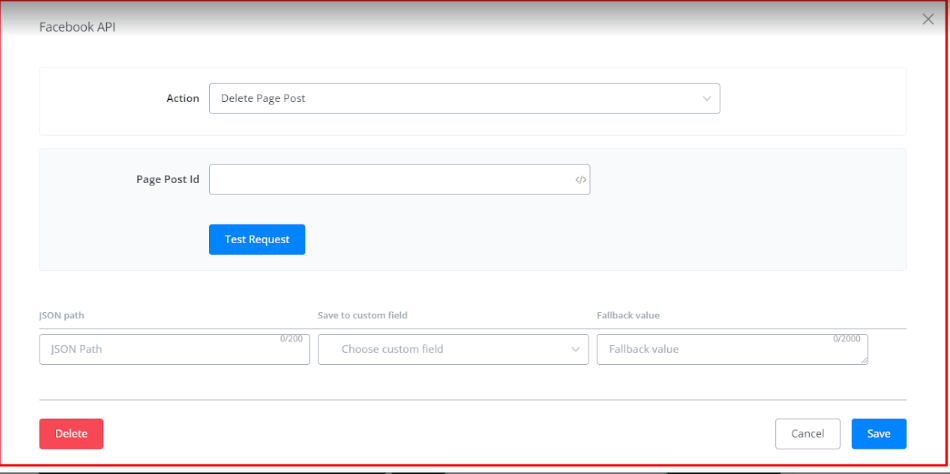Save the Facebook API settings

[x=878, y=434]
